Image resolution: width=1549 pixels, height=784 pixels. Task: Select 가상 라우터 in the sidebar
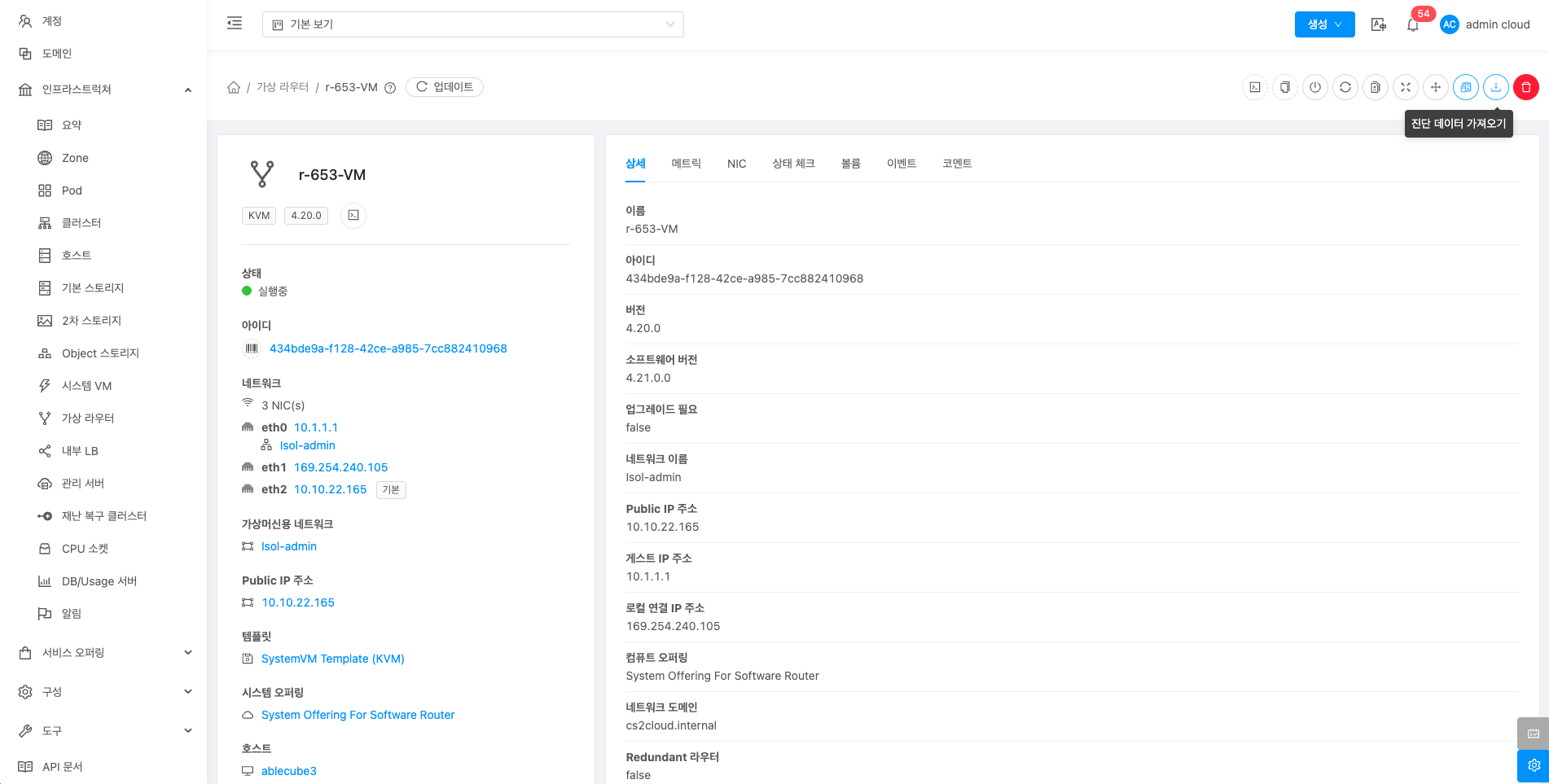click(x=88, y=418)
